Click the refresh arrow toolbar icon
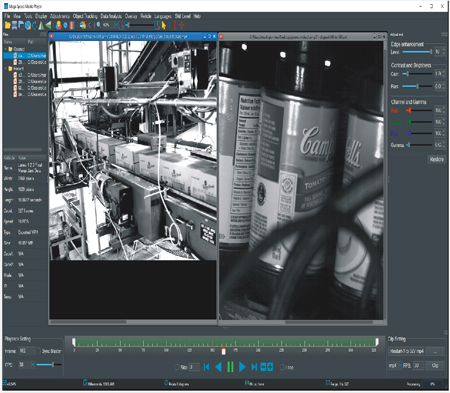Viewport: 450px width, 393px height. point(34,25)
